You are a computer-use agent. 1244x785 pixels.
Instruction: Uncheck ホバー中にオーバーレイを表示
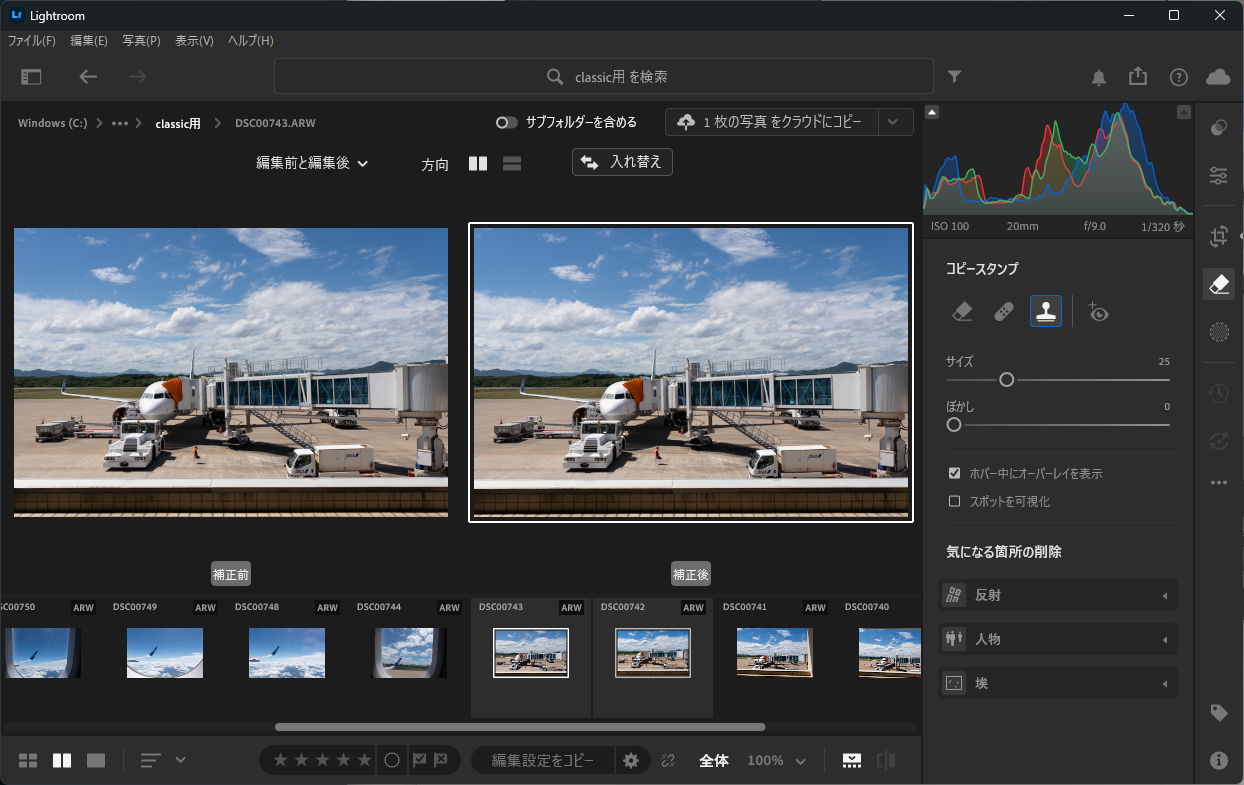click(954, 473)
